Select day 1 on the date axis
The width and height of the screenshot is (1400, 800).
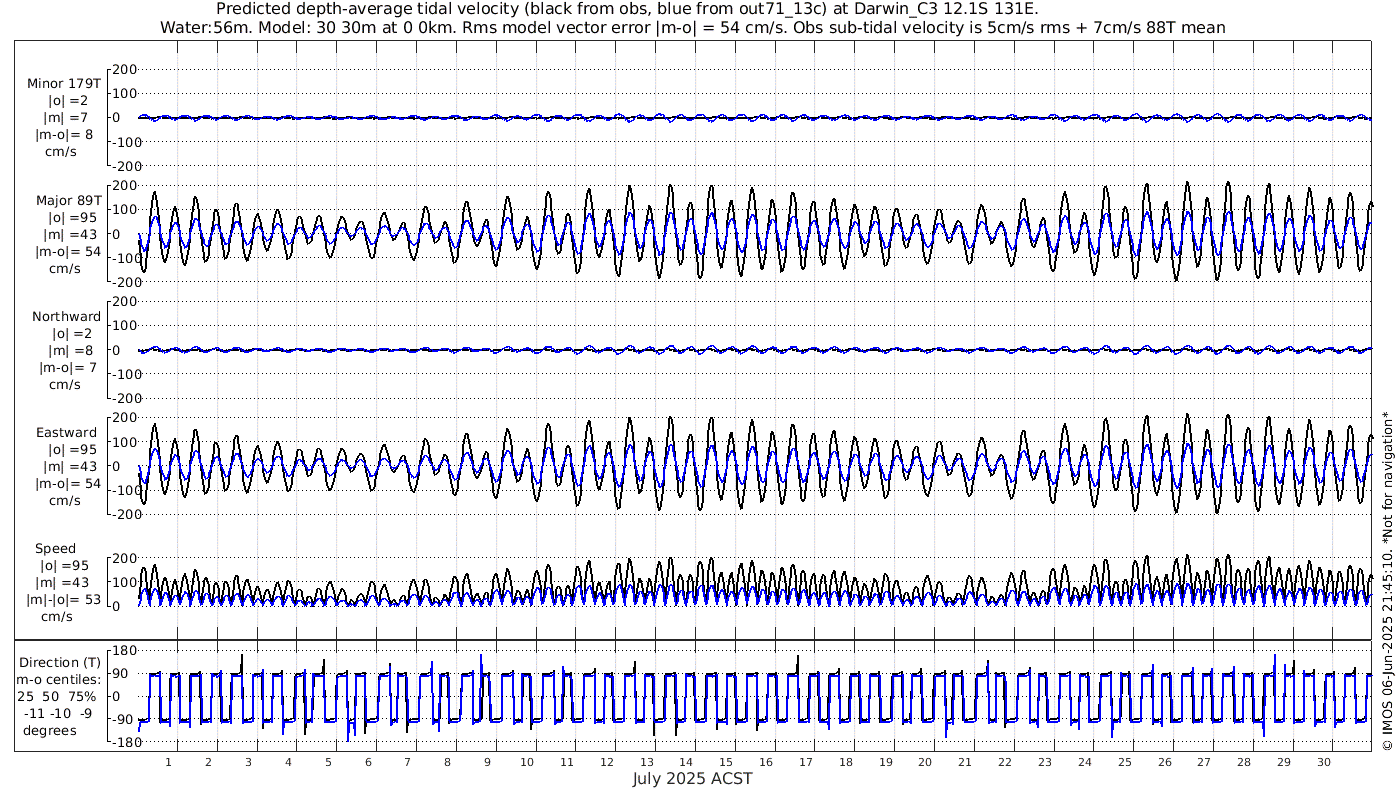pos(168,762)
